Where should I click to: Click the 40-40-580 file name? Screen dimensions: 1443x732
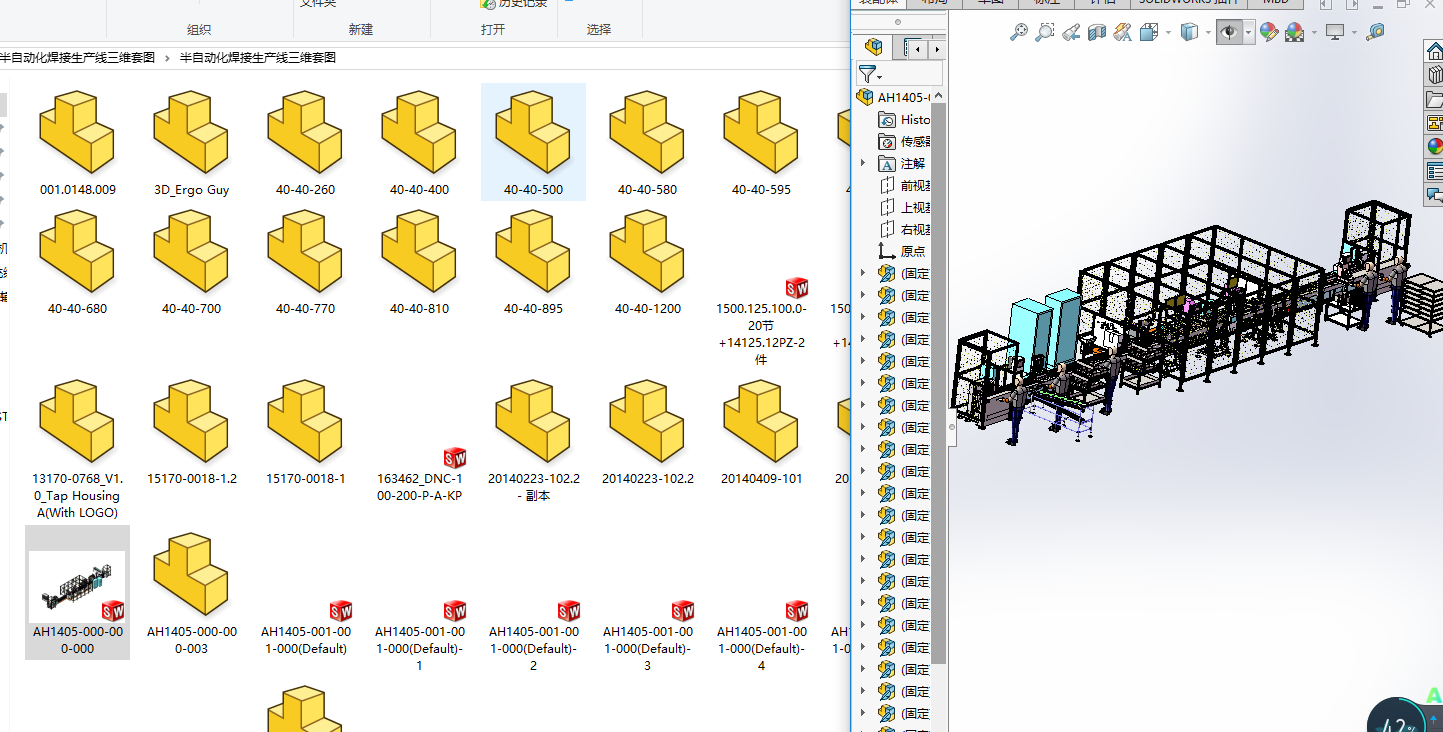click(x=648, y=190)
